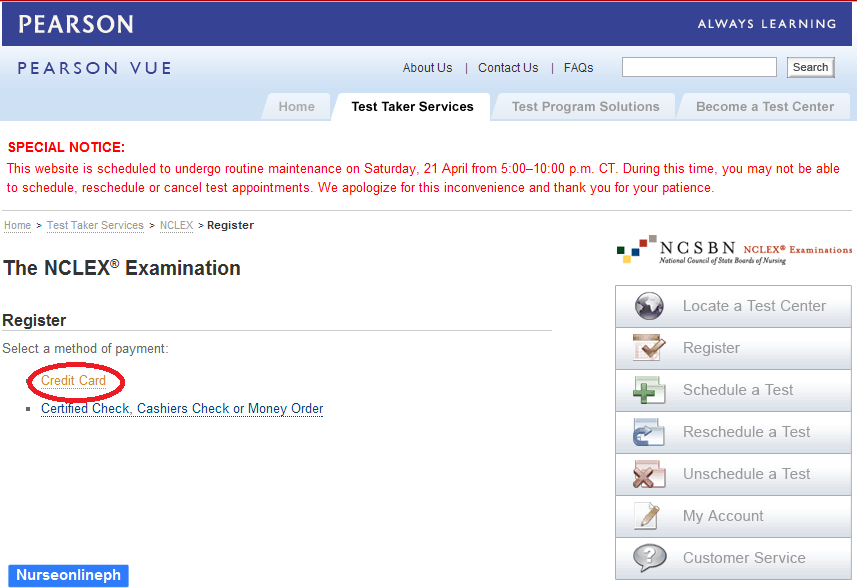This screenshot has height=588, width=857.
Task: Click the Pearson logo in header
Action: [x=76, y=24]
